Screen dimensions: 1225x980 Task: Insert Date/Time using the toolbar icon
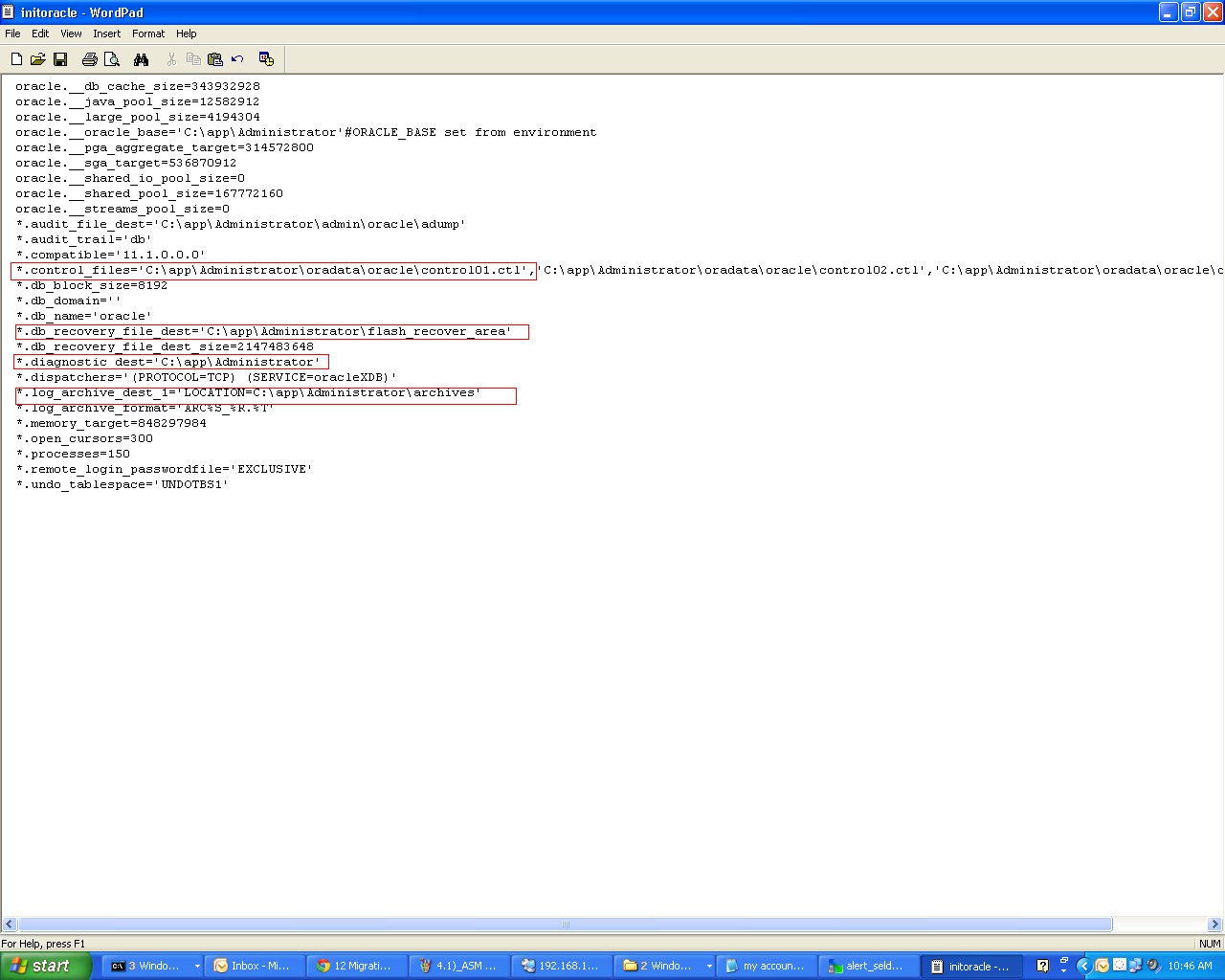(266, 58)
